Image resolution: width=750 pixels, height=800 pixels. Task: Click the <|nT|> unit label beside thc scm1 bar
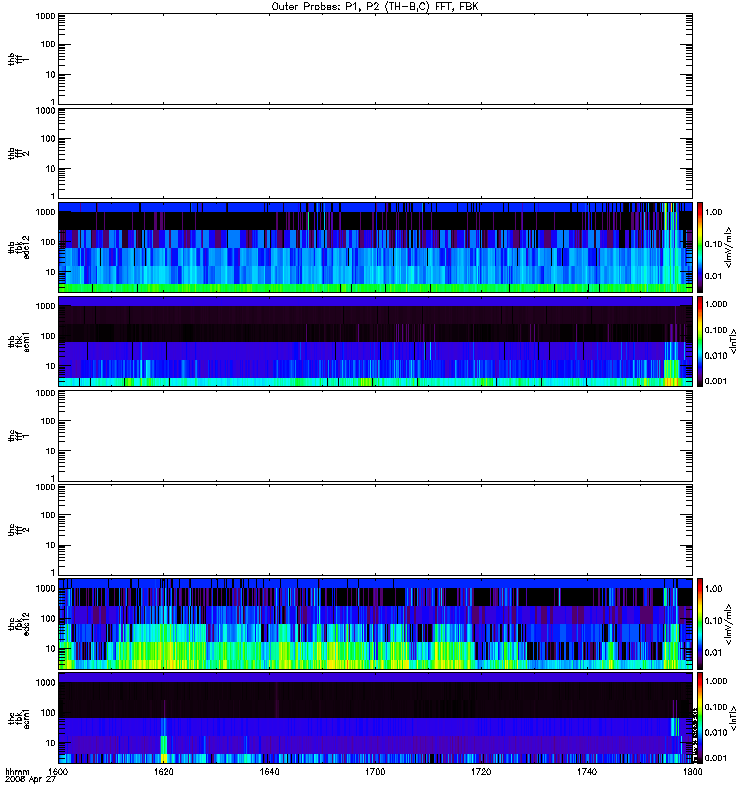pyautogui.click(x=734, y=718)
